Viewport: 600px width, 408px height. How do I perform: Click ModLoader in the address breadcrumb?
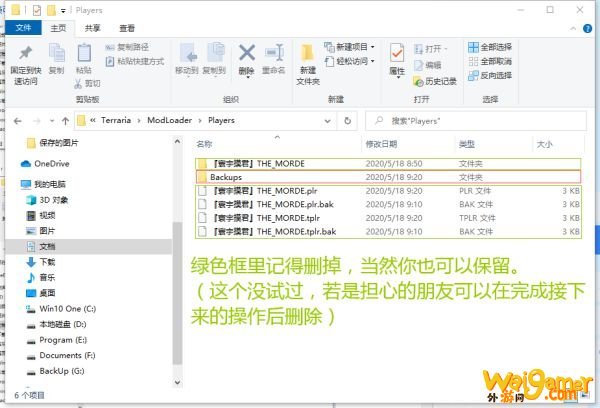[x=170, y=121]
